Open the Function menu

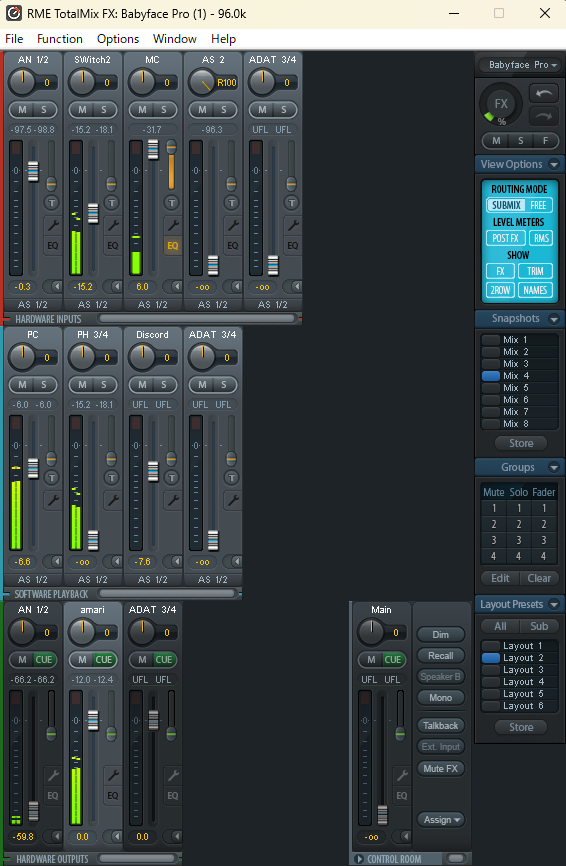[x=60, y=39]
